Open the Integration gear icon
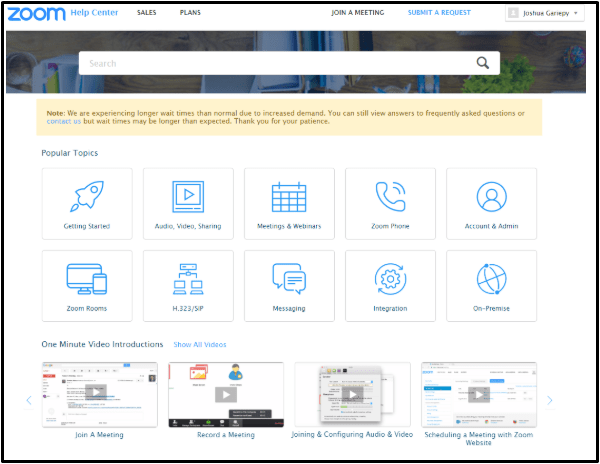The height and width of the screenshot is (464, 600). 390,279
